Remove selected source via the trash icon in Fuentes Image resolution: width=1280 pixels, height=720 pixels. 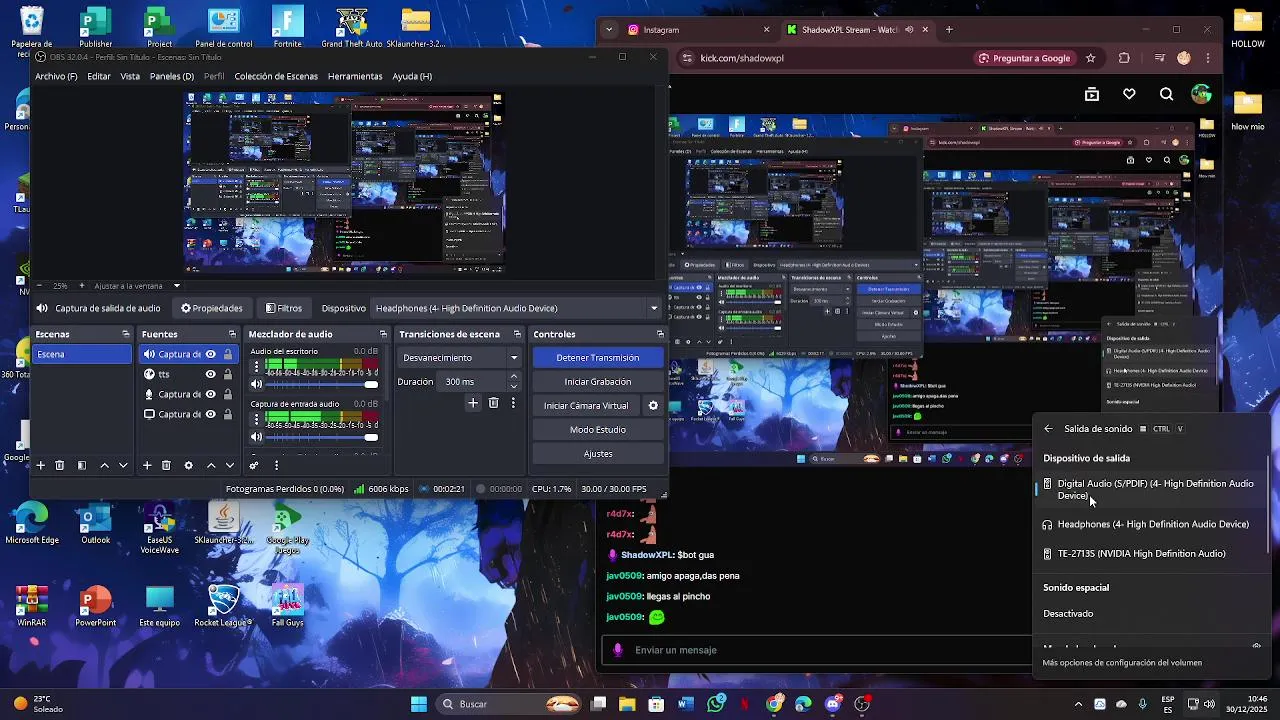coord(166,465)
